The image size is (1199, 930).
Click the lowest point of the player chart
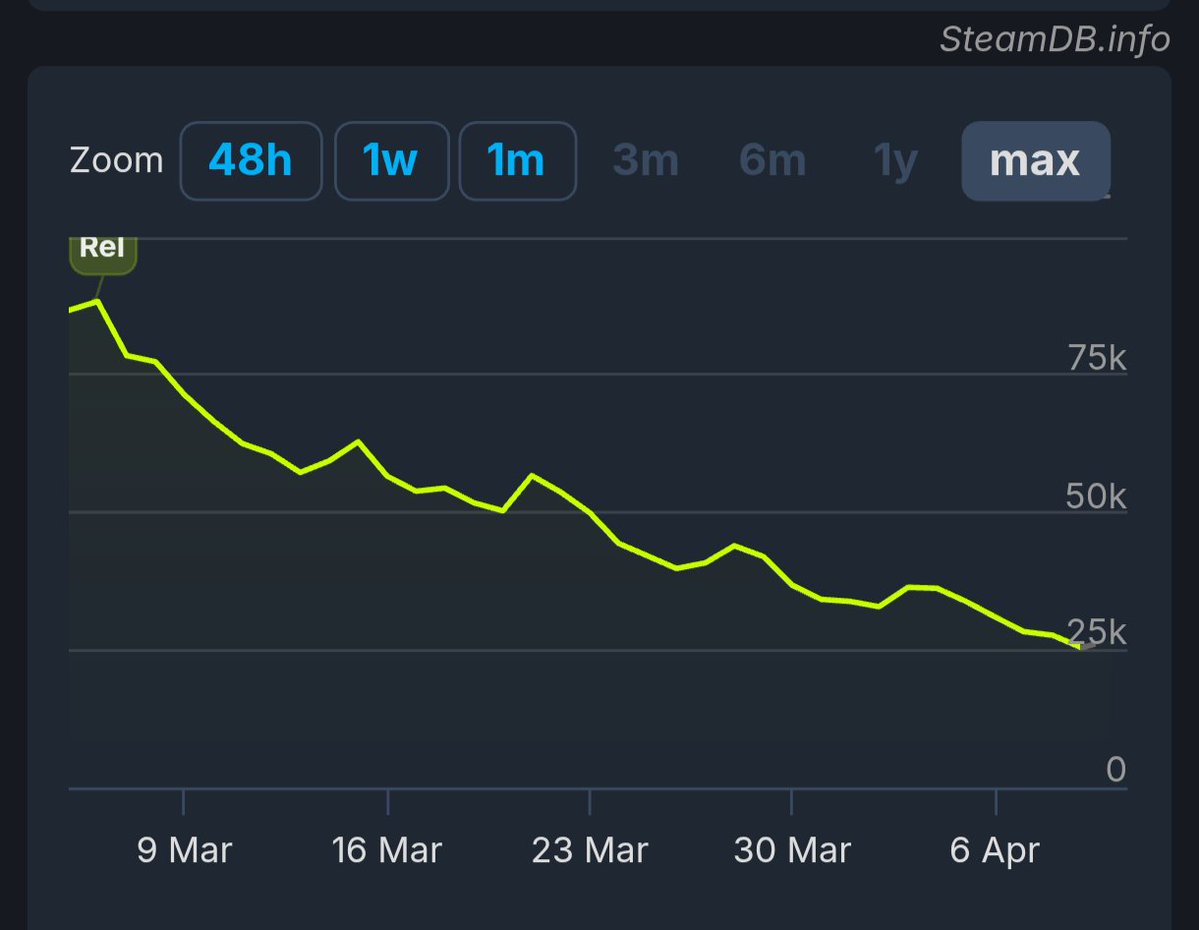click(1082, 648)
